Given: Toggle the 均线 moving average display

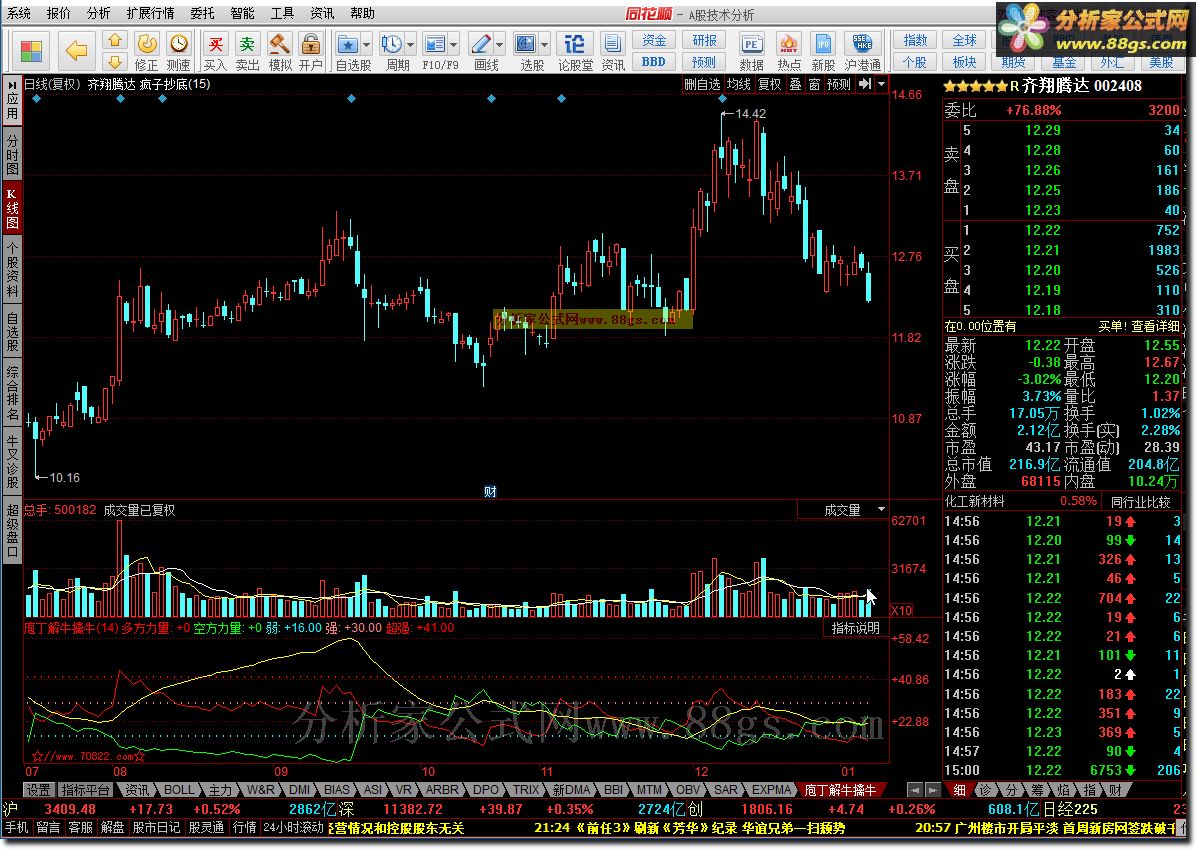Looking at the screenshot, I should pyautogui.click(x=739, y=84).
